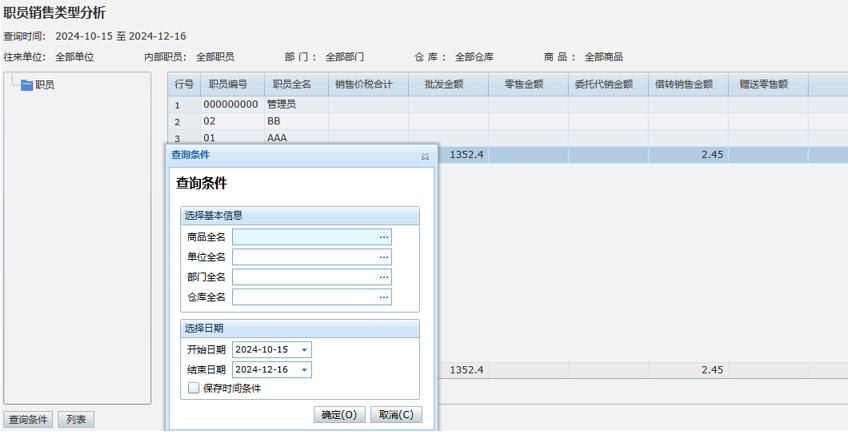Click the 商品全名 input field
Image resolution: width=848 pixels, height=432 pixels.
tap(304, 237)
